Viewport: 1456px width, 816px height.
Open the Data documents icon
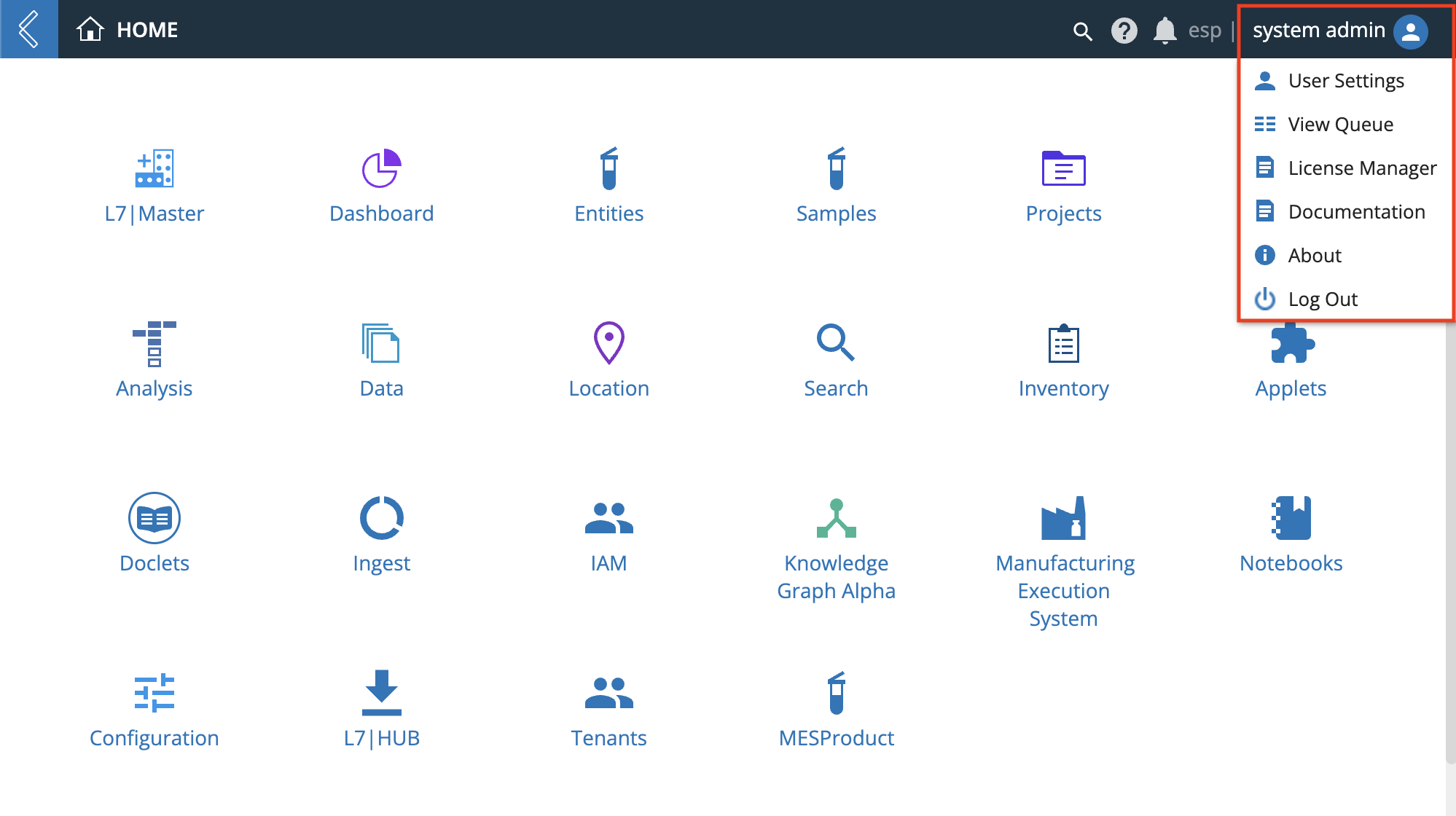click(381, 343)
